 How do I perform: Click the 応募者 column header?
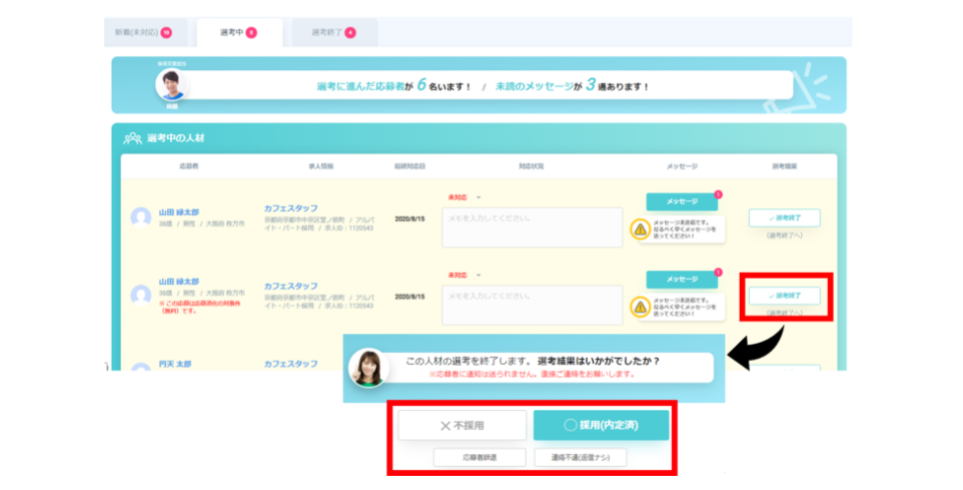pyautogui.click(x=189, y=166)
